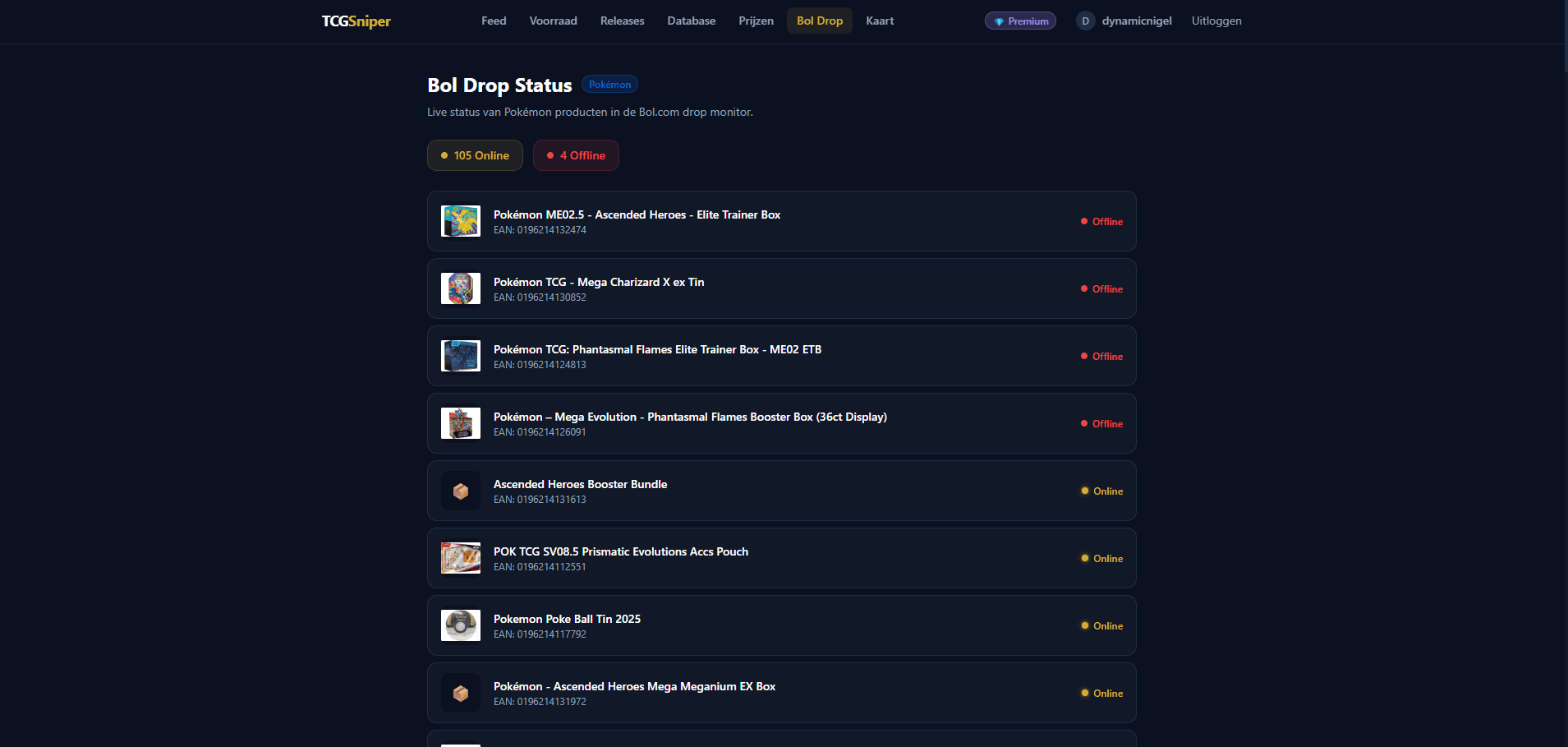
Task: Open the Feed tab
Action: (x=494, y=21)
